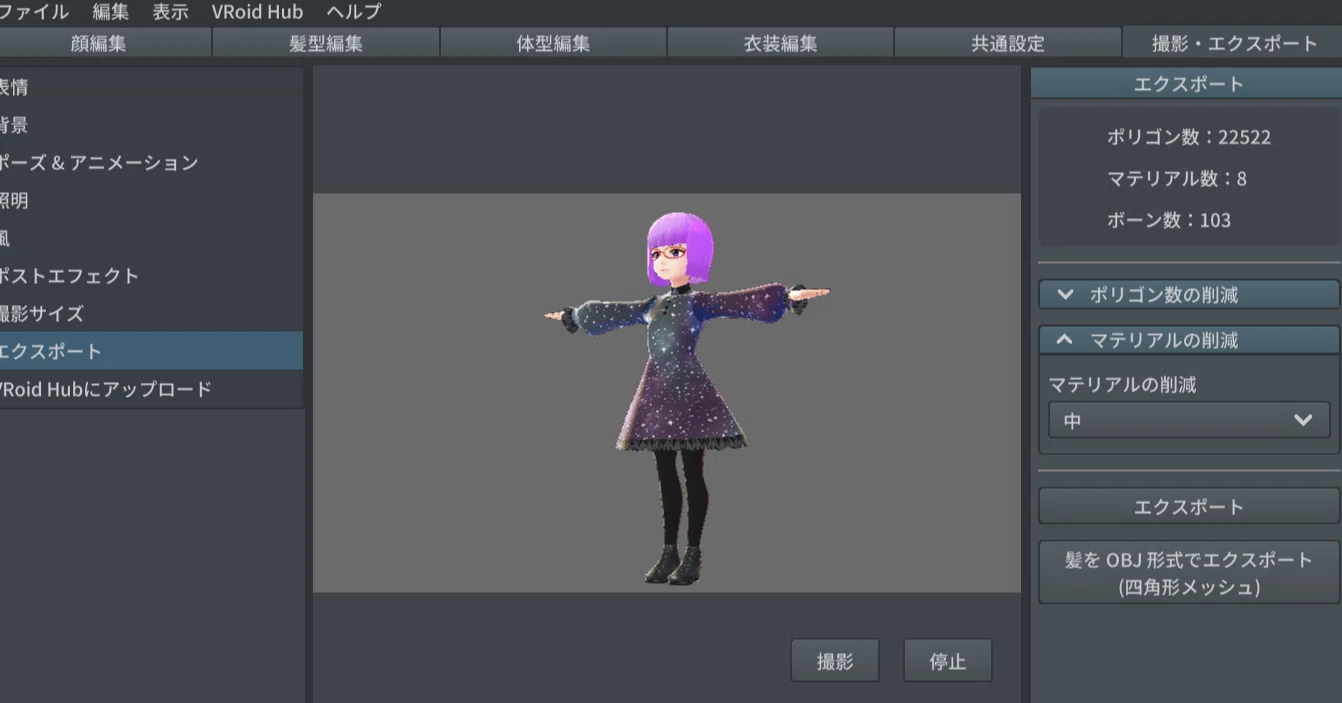
Task: Select エクスポート in the left sidebar
Action: pyautogui.click(x=150, y=351)
